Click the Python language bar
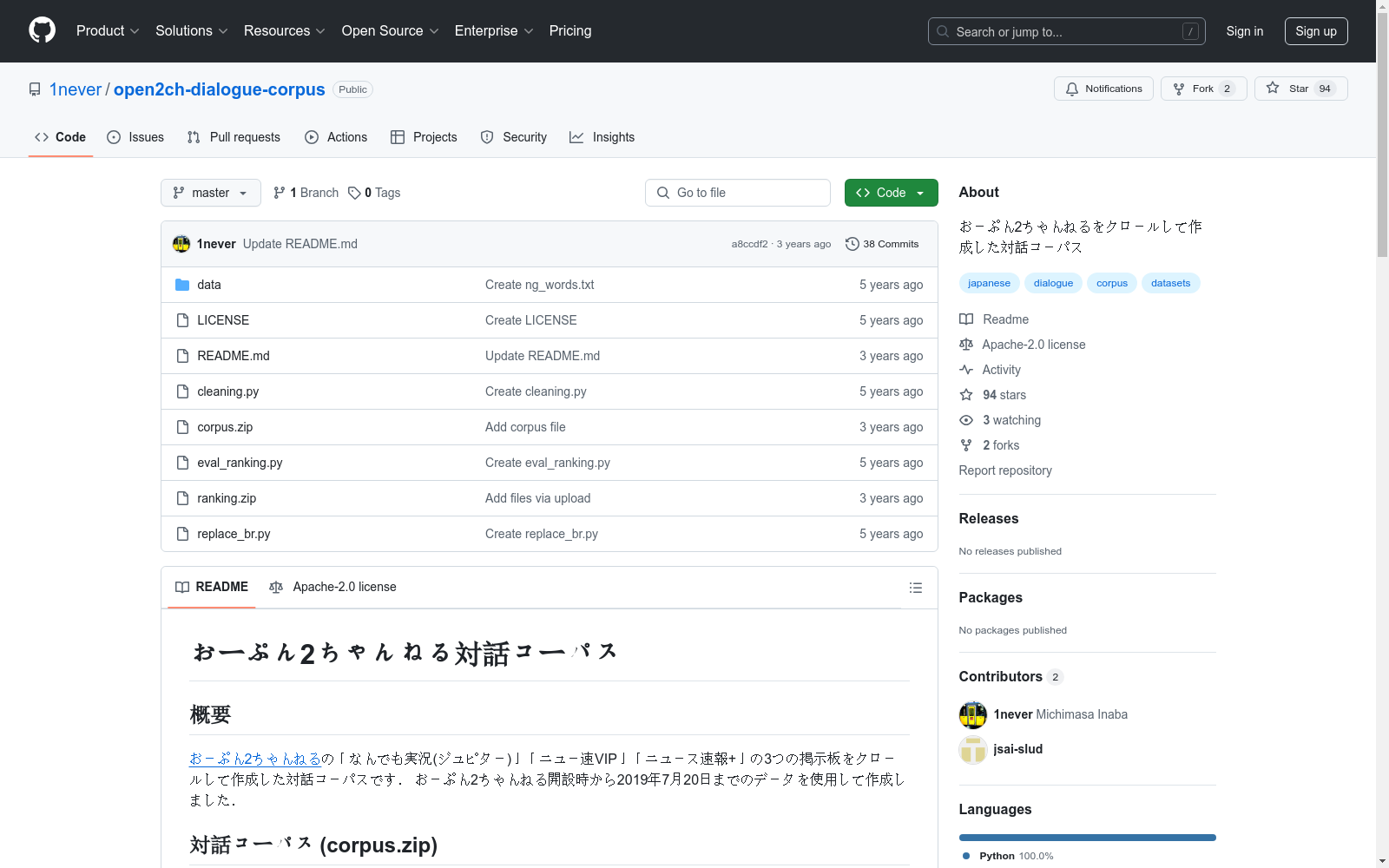 1087,838
